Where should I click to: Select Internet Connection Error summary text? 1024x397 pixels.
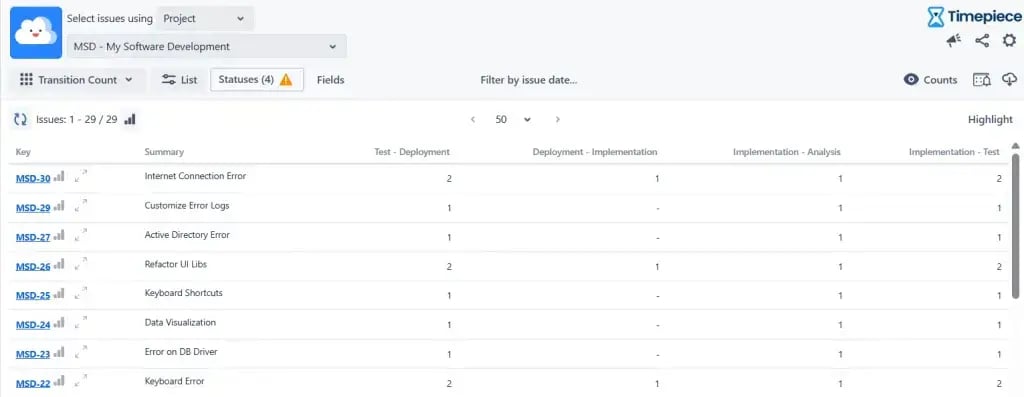coord(195,176)
